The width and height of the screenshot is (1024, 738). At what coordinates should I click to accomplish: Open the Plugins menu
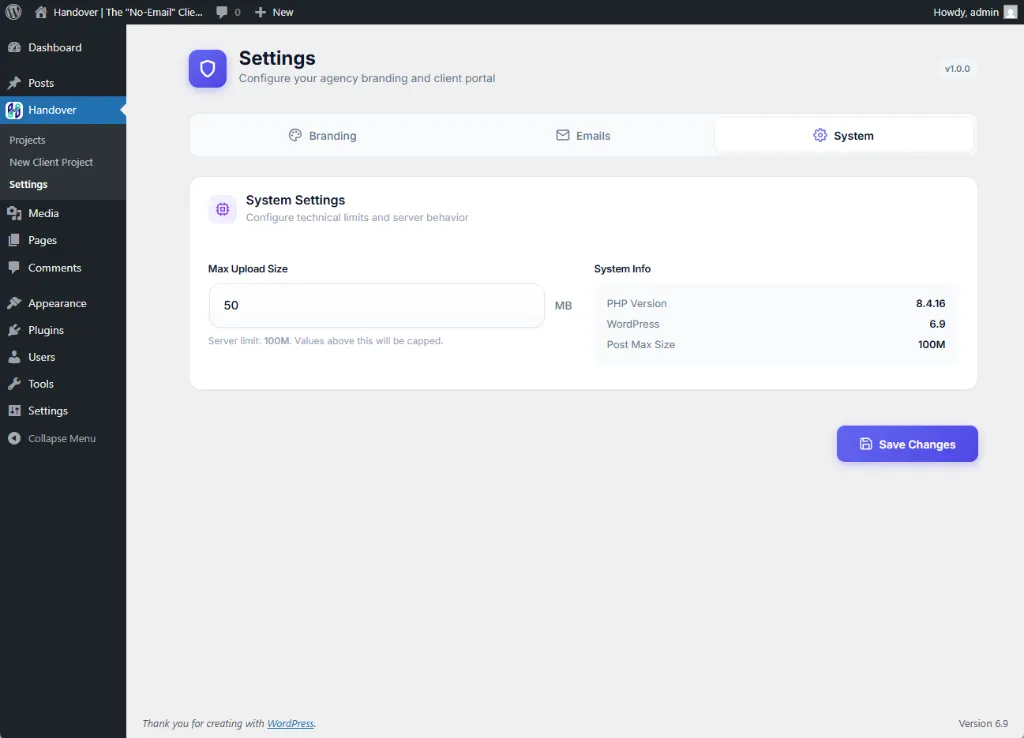(x=45, y=330)
